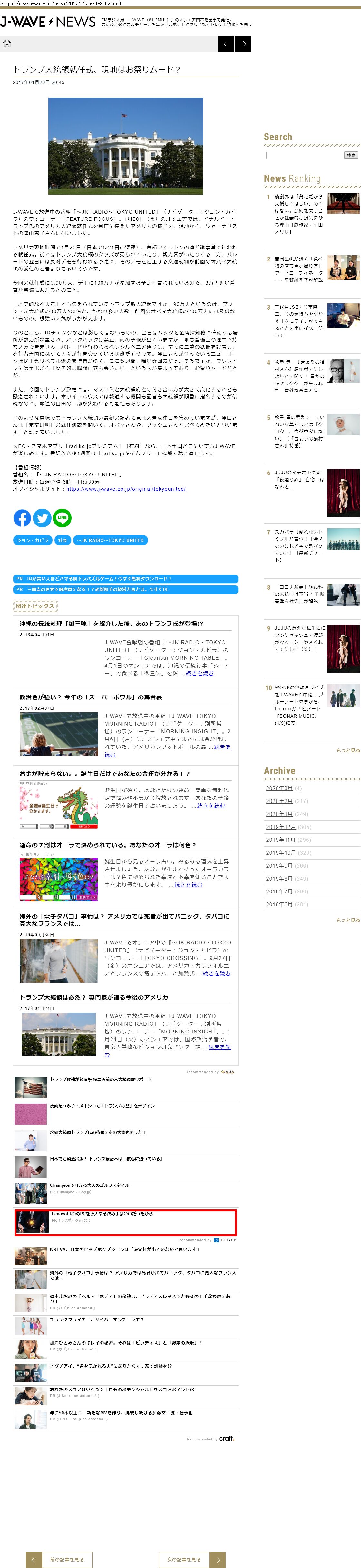Share article on Facebook
This screenshot has height=1568, width=361.
click(x=23, y=518)
